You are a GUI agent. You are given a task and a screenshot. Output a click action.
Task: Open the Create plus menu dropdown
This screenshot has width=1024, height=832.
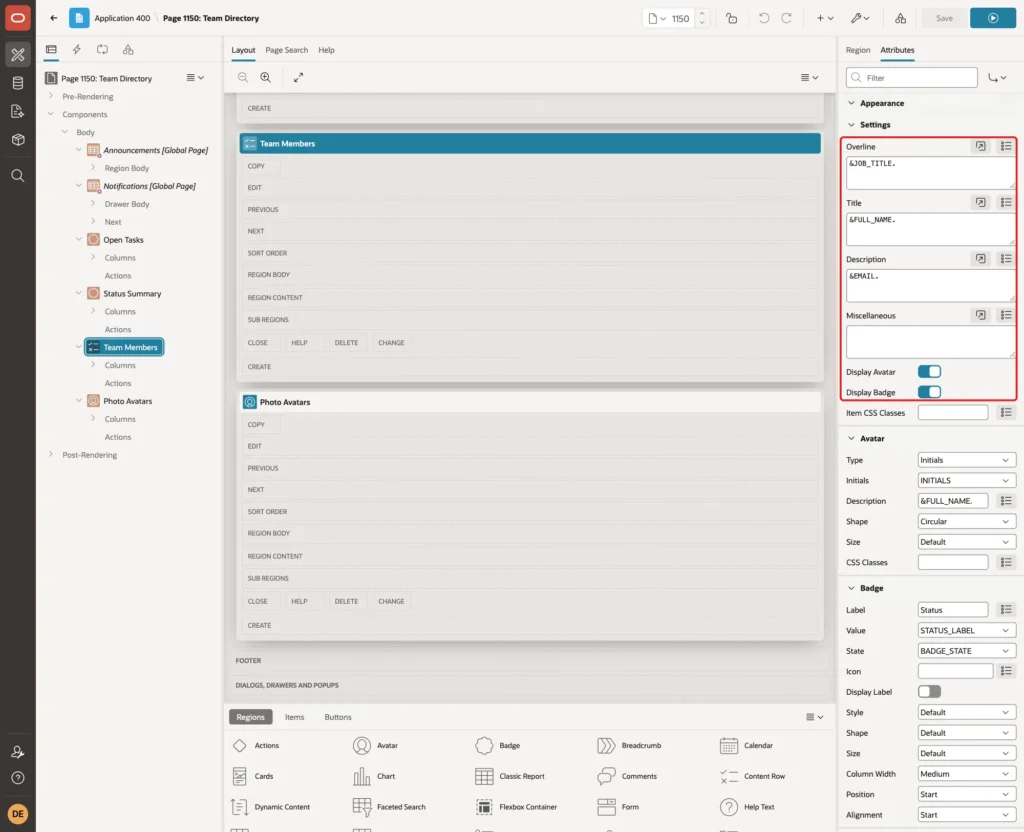825,18
